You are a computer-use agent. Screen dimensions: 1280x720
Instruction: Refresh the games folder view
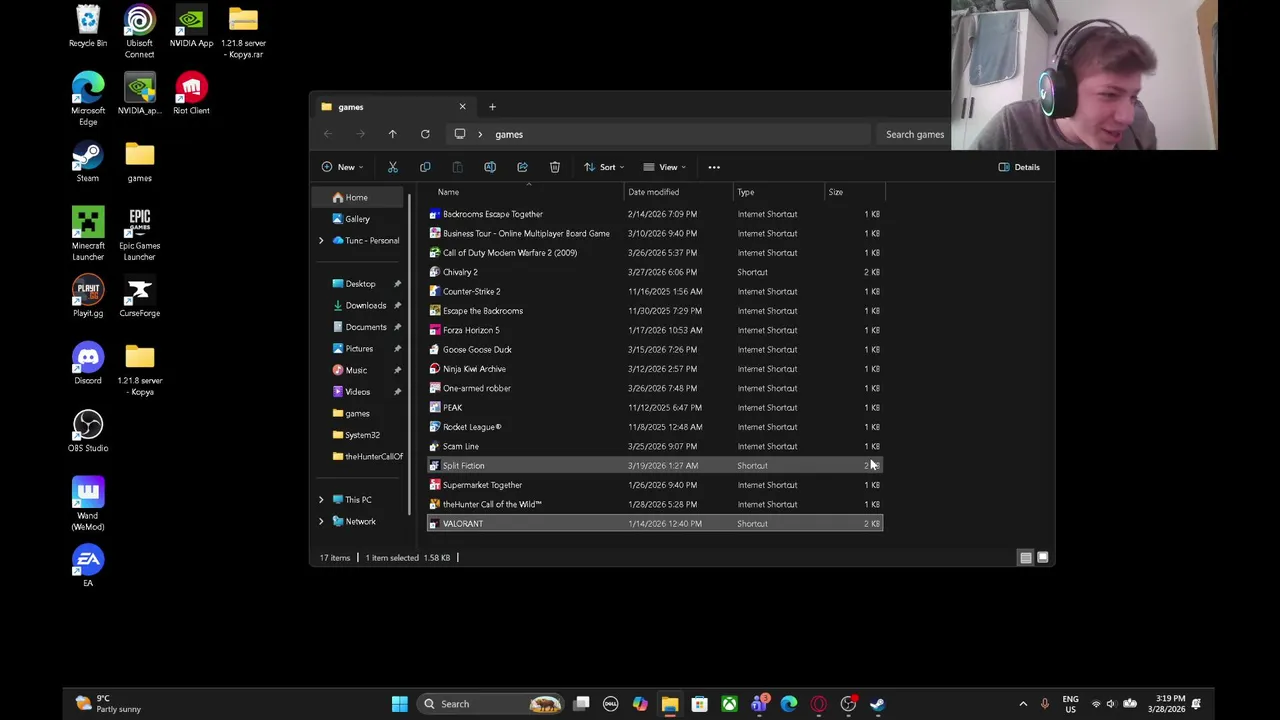425,134
